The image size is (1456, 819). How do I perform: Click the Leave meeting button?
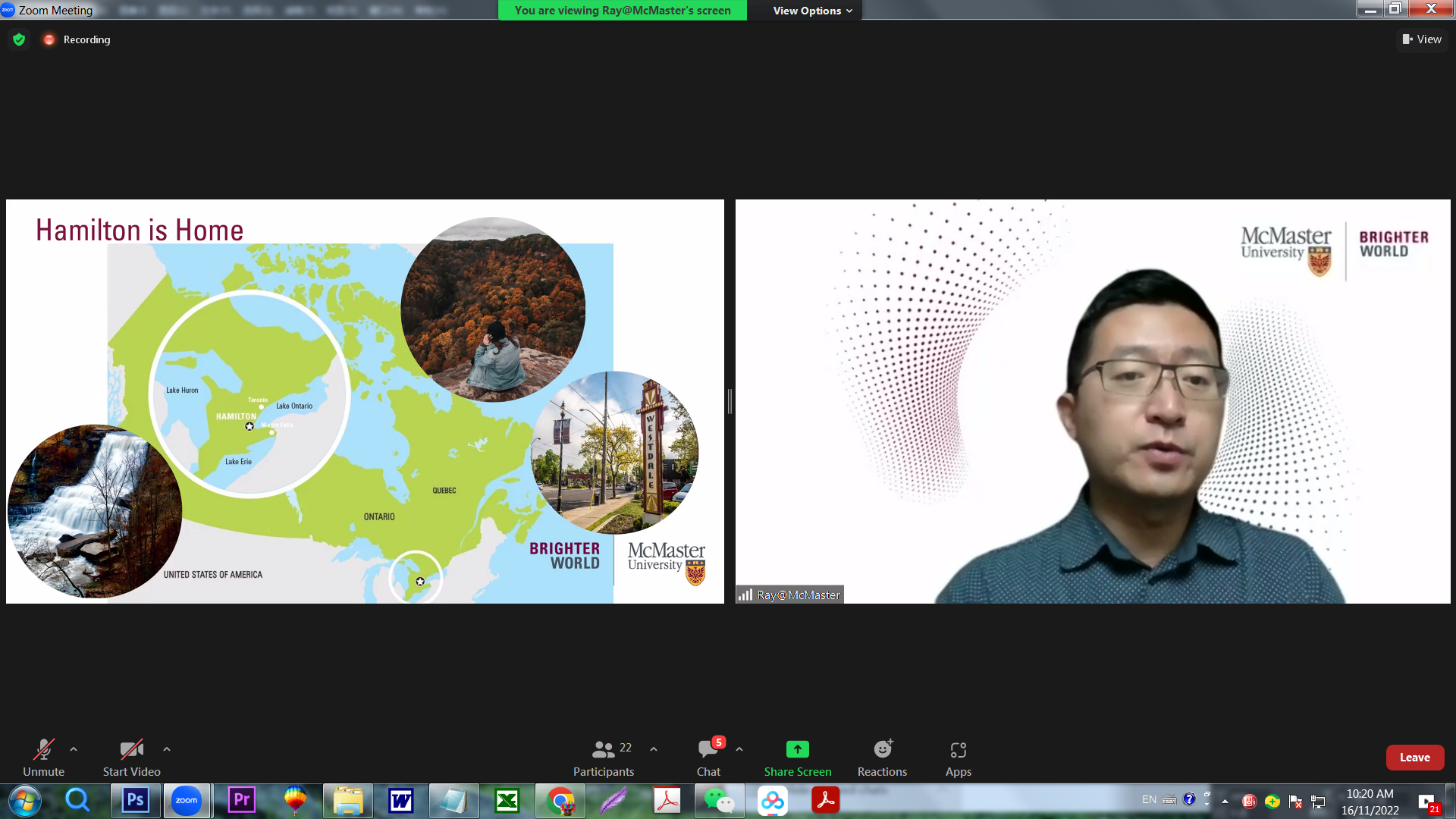coord(1414,758)
